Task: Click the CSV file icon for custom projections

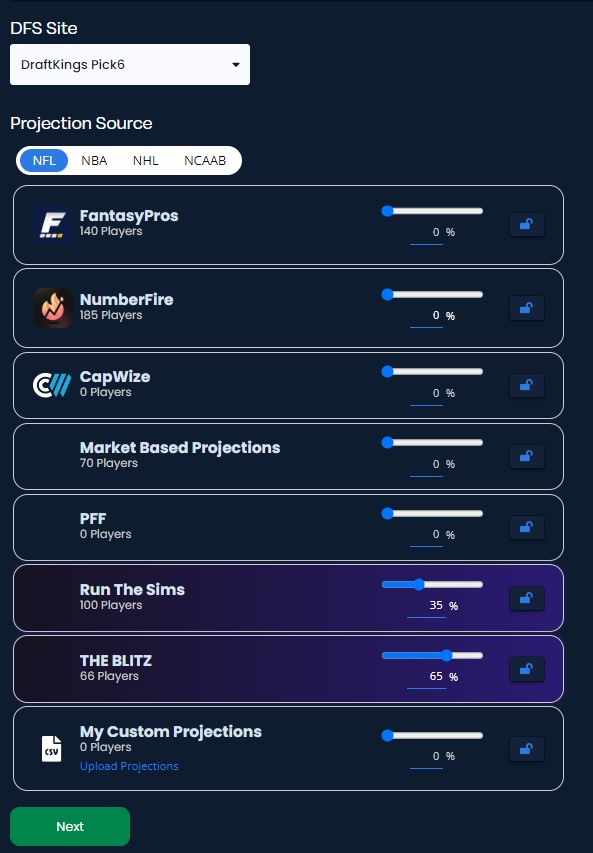Action: point(52,749)
